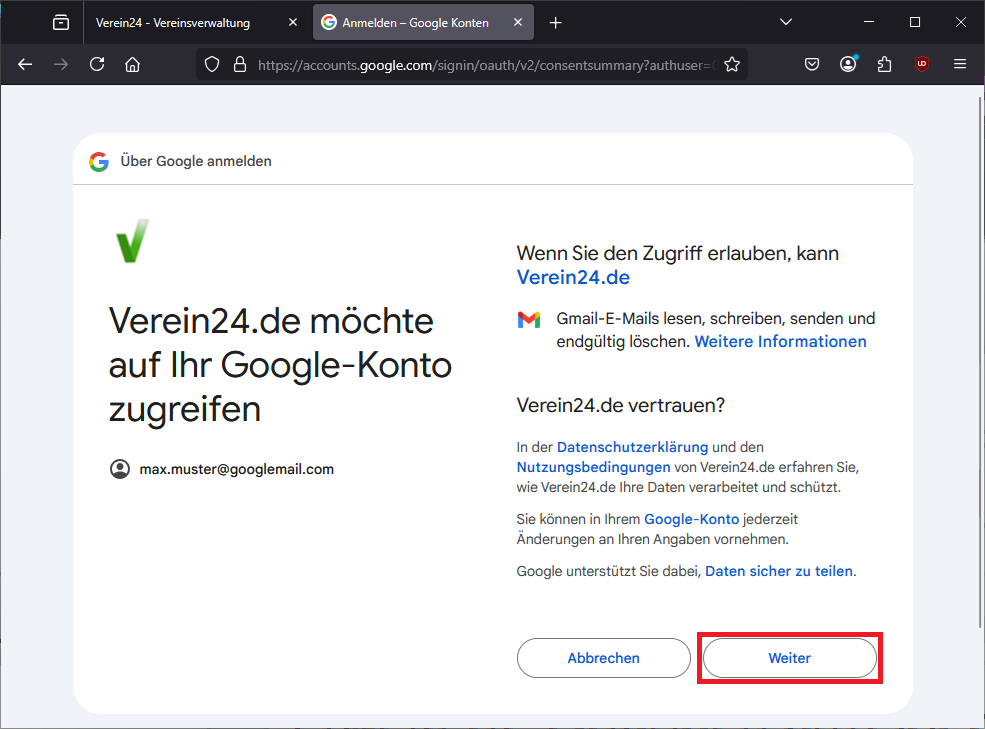Open the Verein24.de link
Screen dimensions: 985x729
(573, 277)
